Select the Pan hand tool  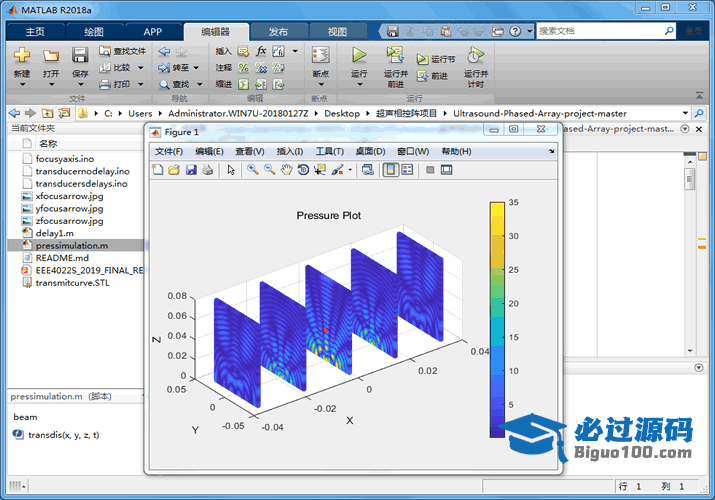[286, 170]
